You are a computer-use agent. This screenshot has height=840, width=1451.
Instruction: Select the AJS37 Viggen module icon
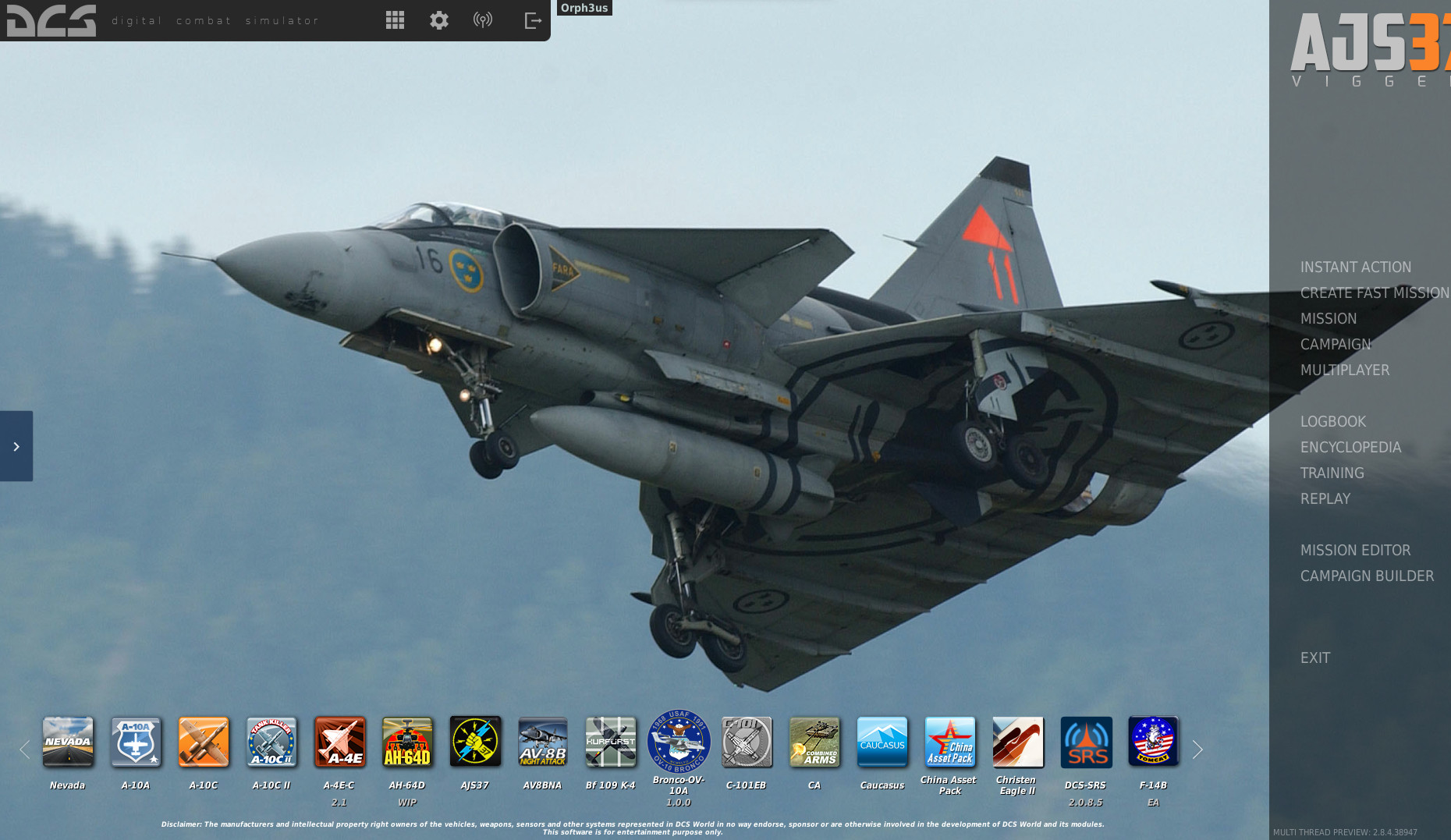click(x=475, y=742)
